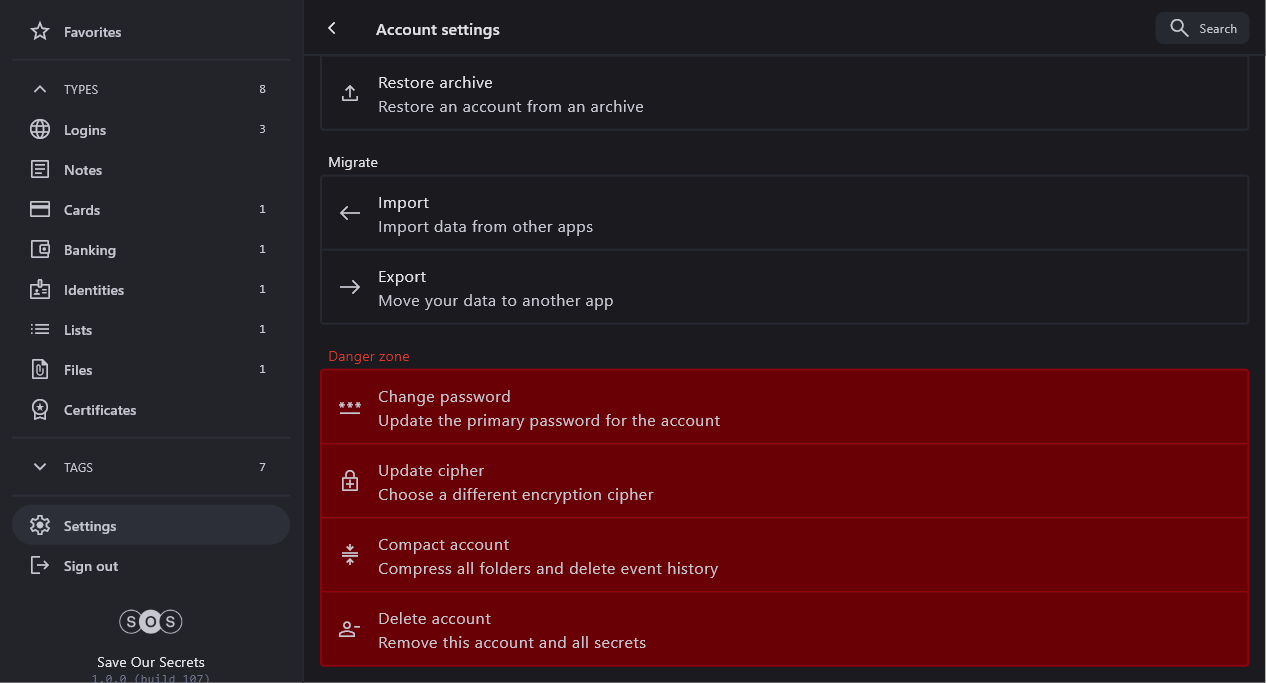Open Banking via the wallet icon
Image resolution: width=1266 pixels, height=683 pixels.
(x=40, y=250)
